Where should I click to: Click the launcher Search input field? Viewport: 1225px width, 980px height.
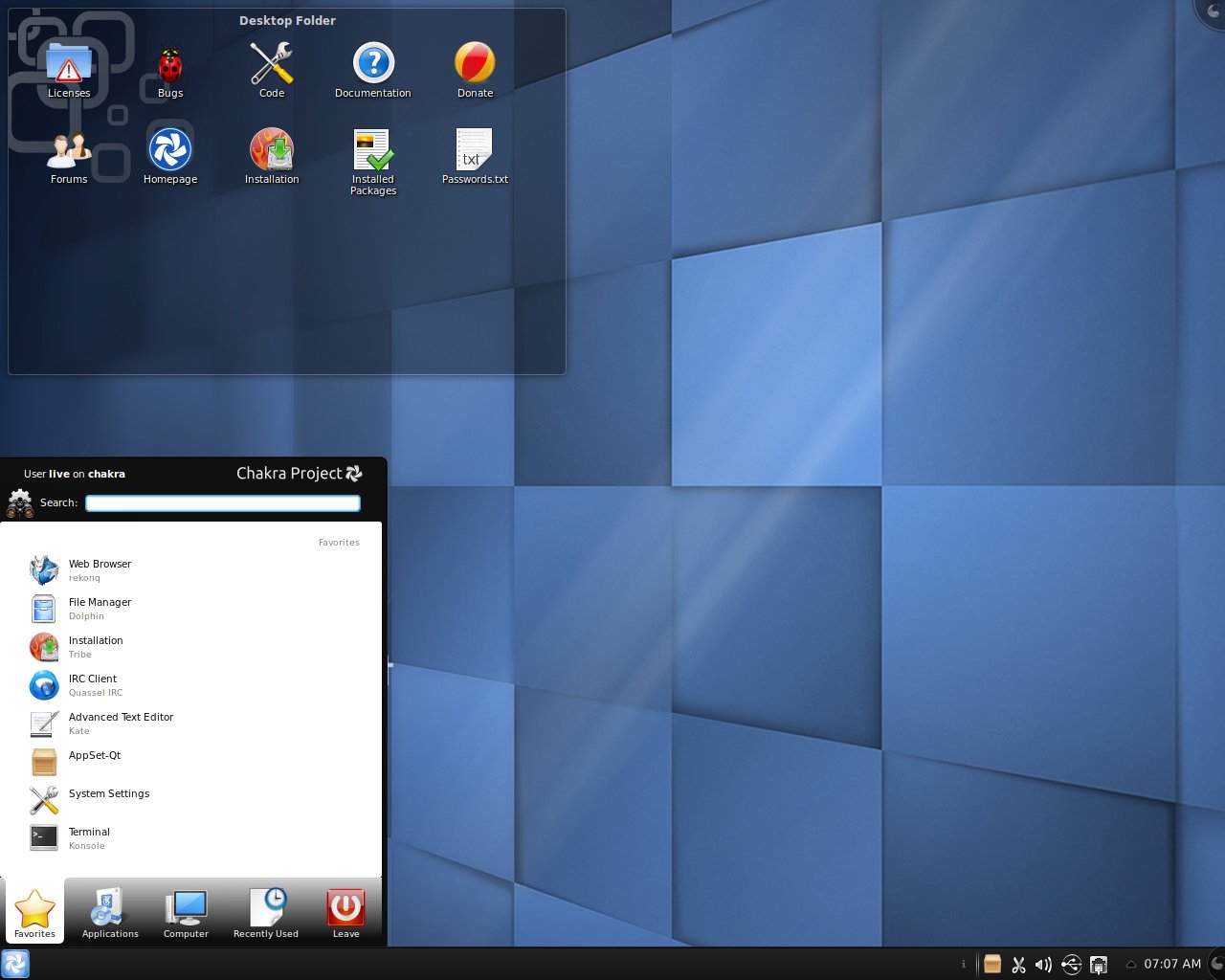point(223,502)
